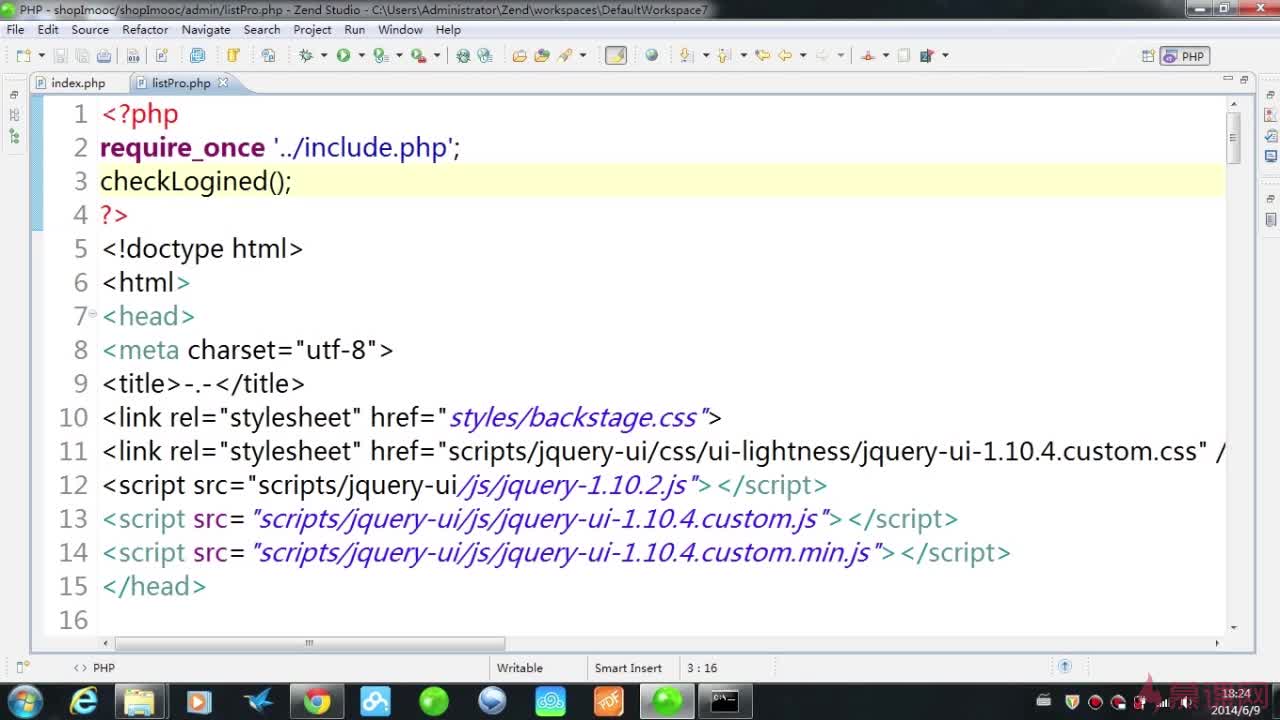The height and width of the screenshot is (720, 1280).
Task: Open the Window menu
Action: (x=400, y=30)
